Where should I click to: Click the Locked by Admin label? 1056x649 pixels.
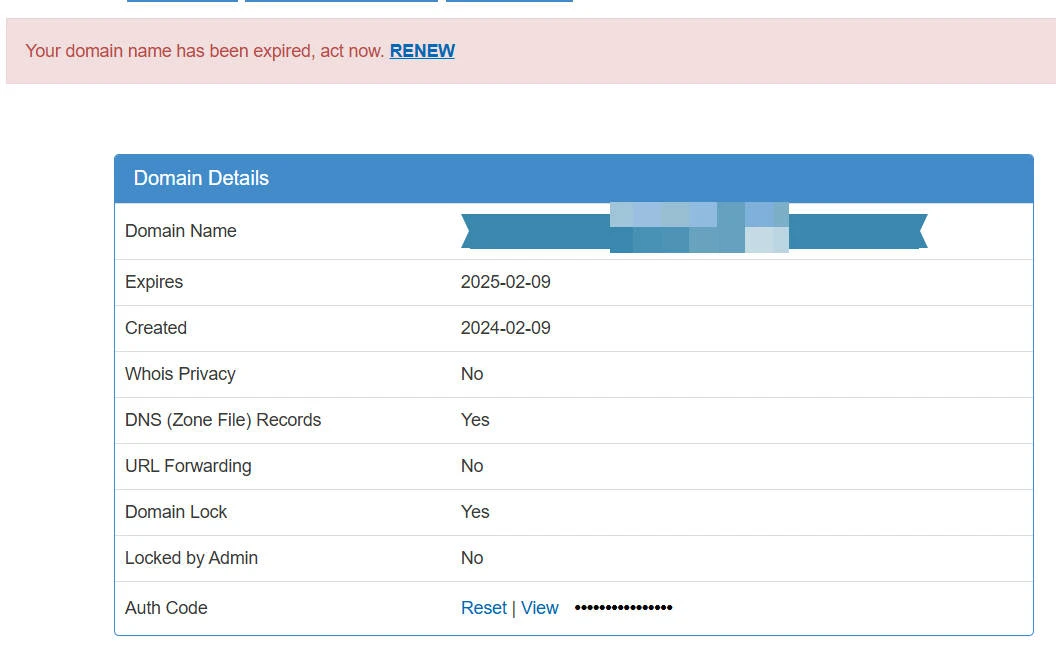pyautogui.click(x=191, y=558)
